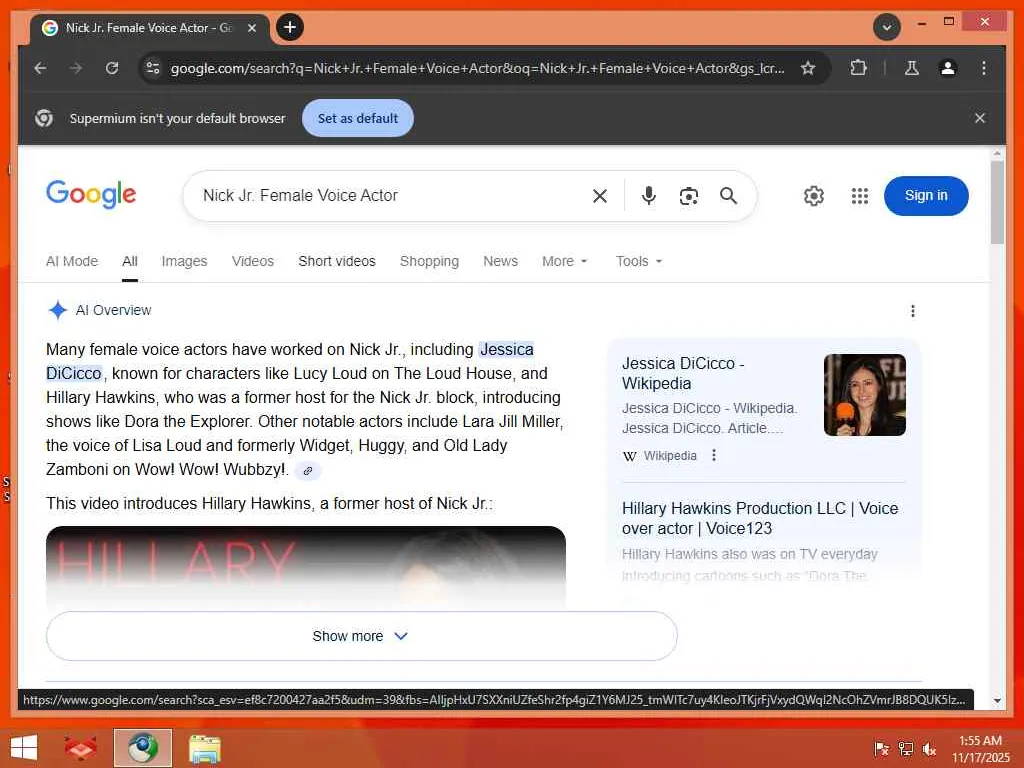Open the site information icon in the address bar
The width and height of the screenshot is (1024, 768).
[x=153, y=68]
